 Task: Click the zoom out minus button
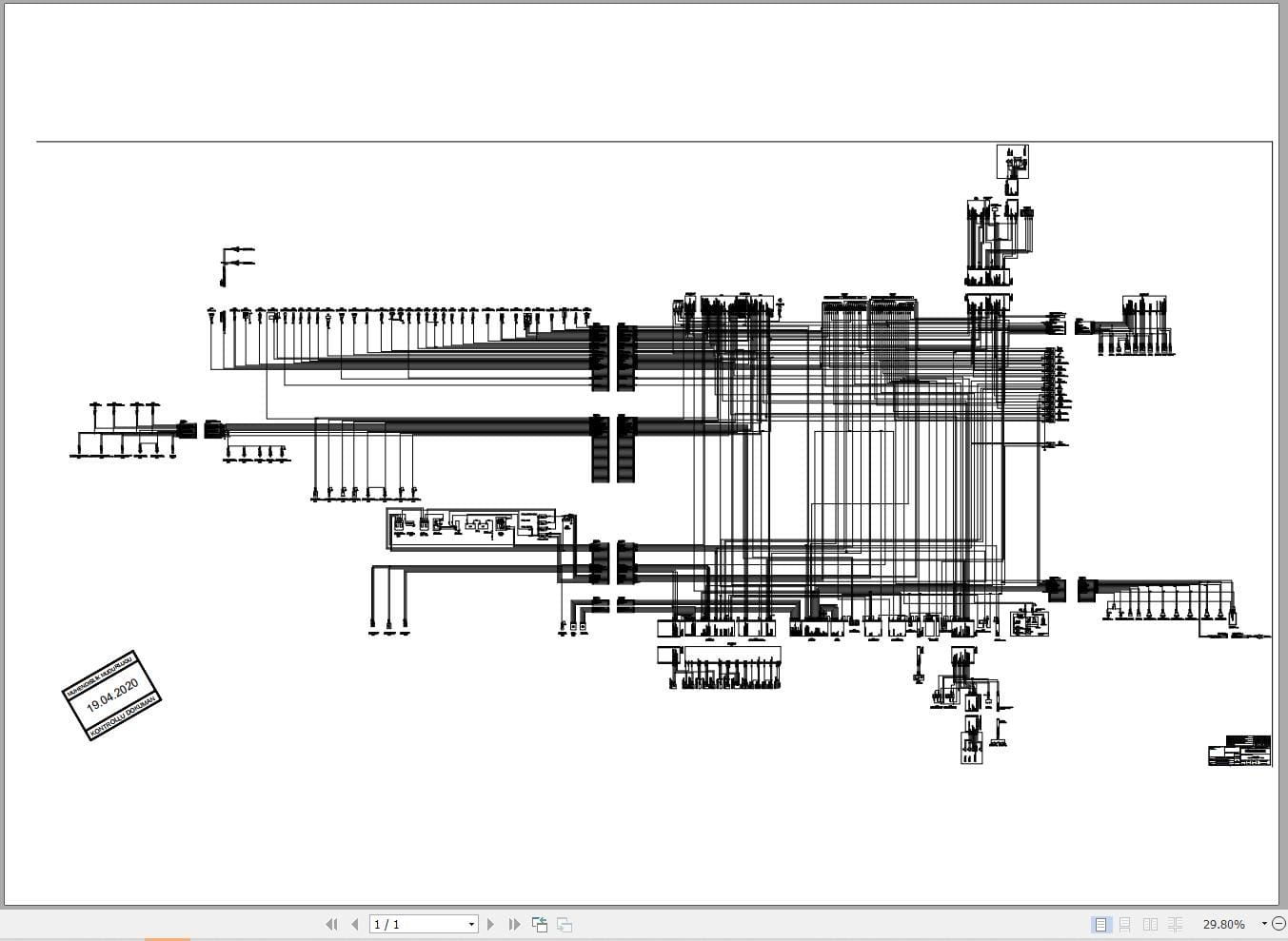click(x=1278, y=924)
